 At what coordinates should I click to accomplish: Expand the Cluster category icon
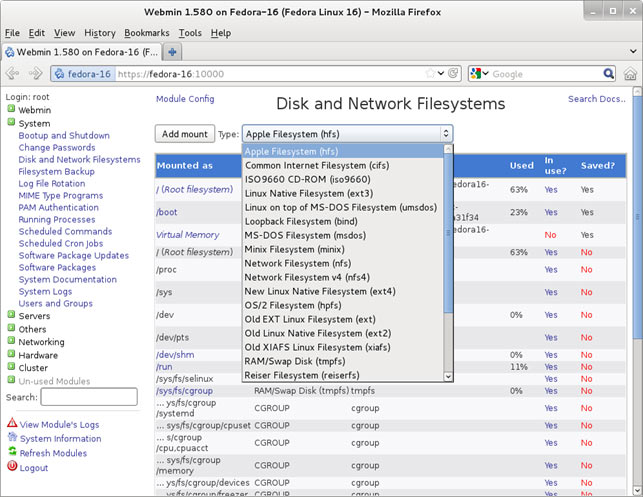11,367
